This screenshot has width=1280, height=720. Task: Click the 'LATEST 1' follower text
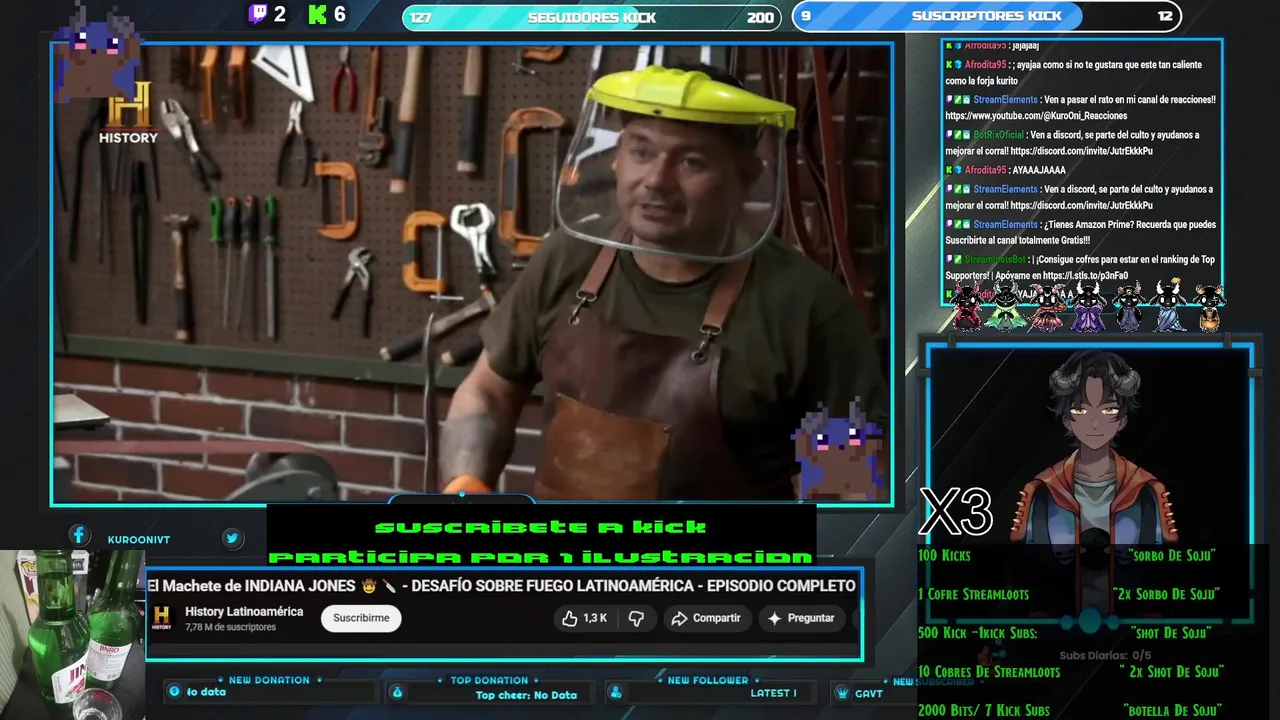(773, 693)
